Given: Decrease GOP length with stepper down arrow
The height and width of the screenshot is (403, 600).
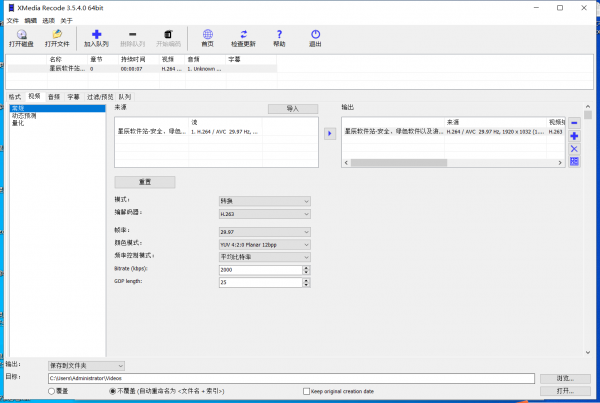Looking at the screenshot, I should pos(306,285).
